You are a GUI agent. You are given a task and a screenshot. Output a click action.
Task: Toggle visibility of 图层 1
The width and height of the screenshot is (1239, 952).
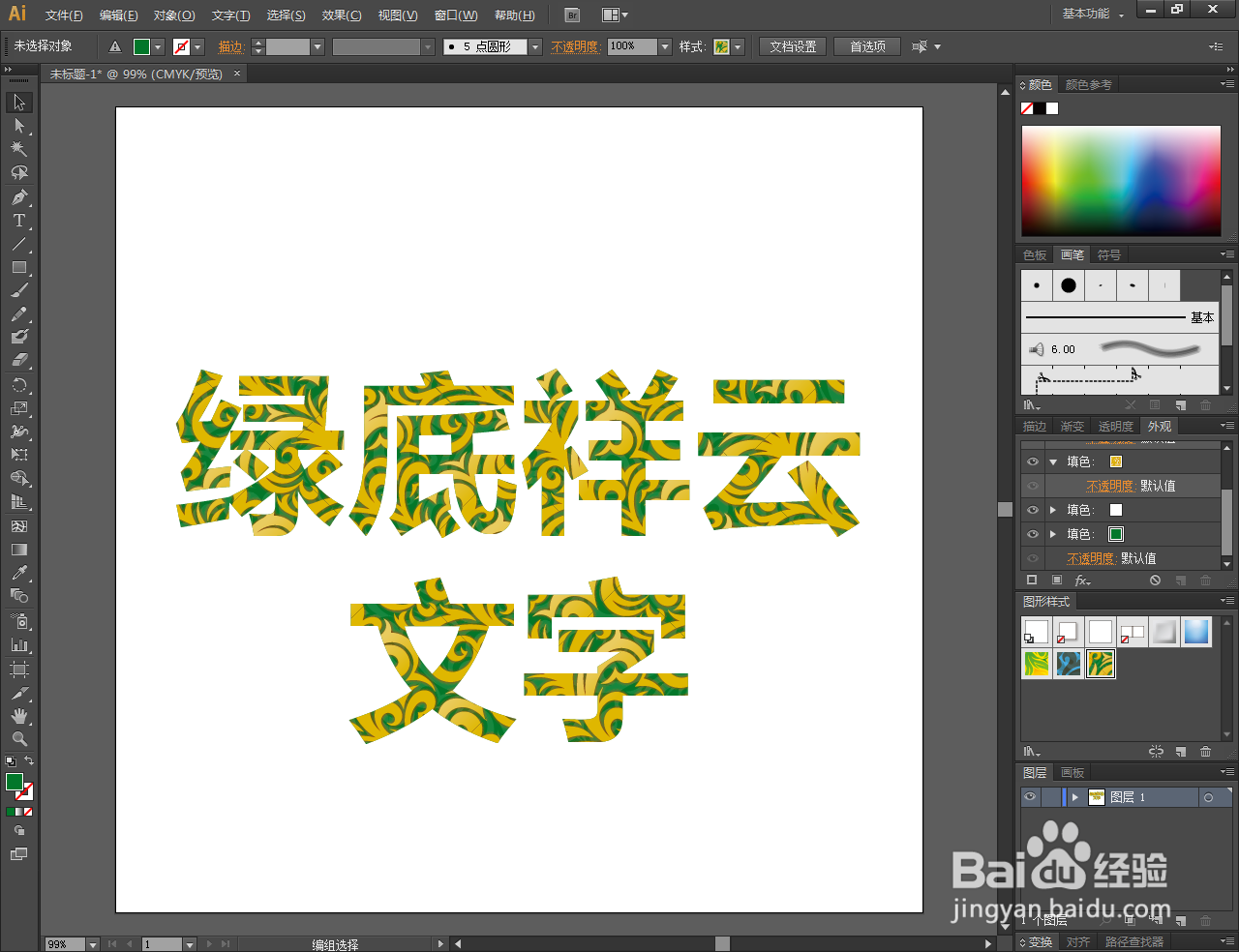[x=1030, y=796]
